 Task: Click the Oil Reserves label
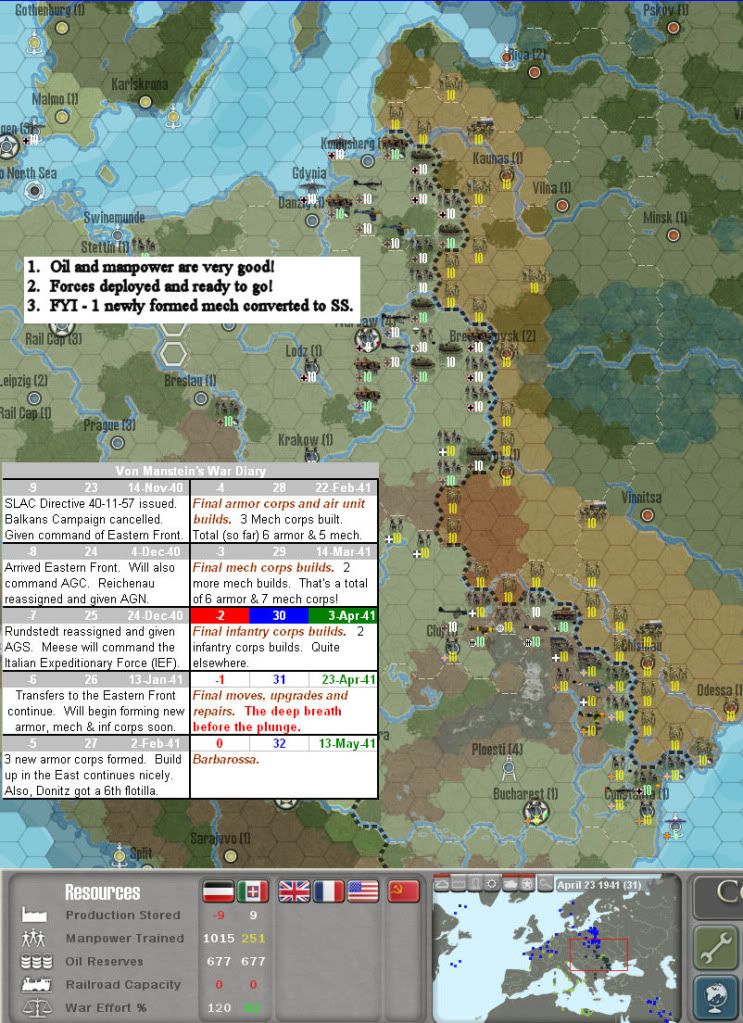(104, 962)
